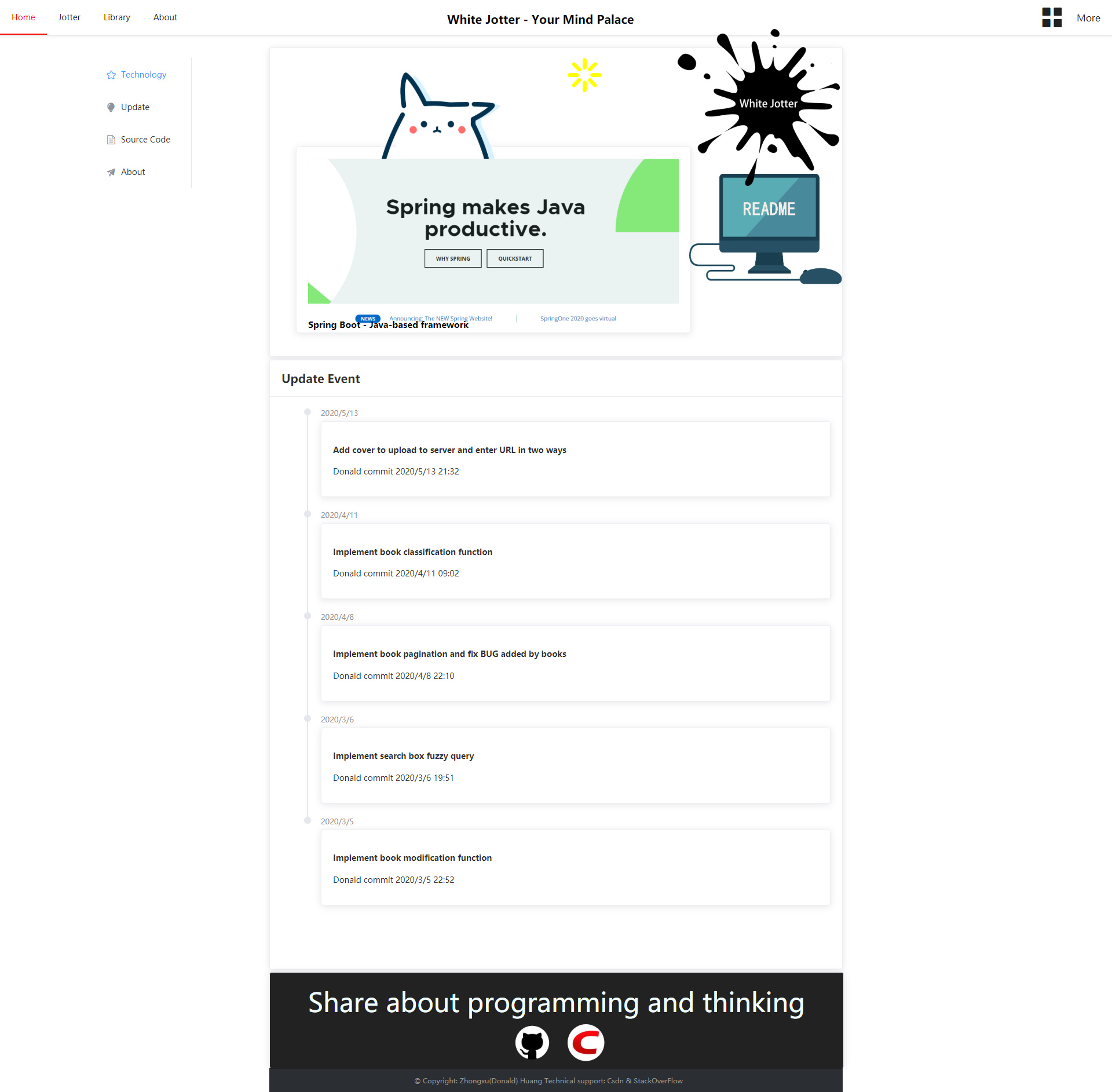Open the red CSDN icon in the footer
Image resolution: width=1112 pixels, height=1092 pixels.
pyautogui.click(x=586, y=1043)
